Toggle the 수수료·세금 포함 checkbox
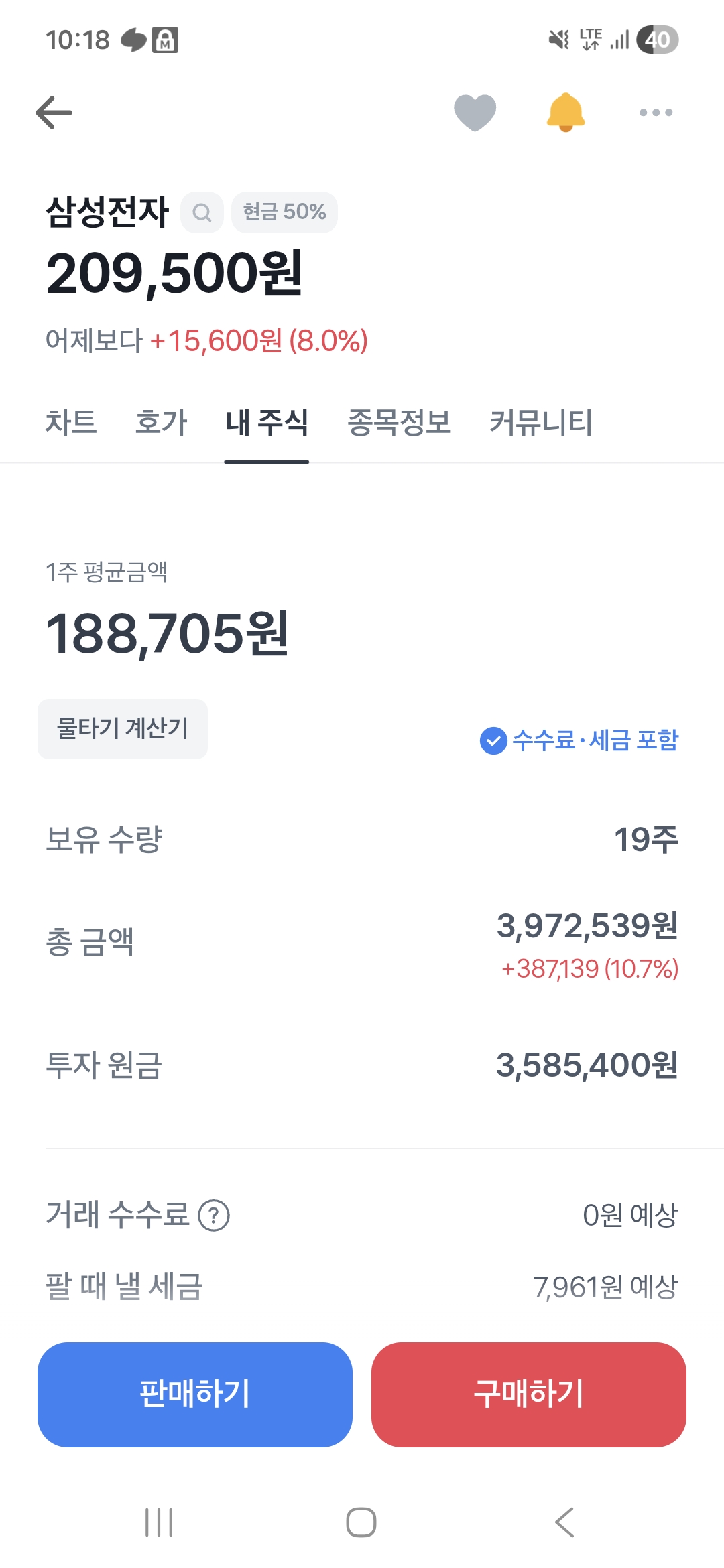The width and height of the screenshot is (724, 1568). point(493,740)
